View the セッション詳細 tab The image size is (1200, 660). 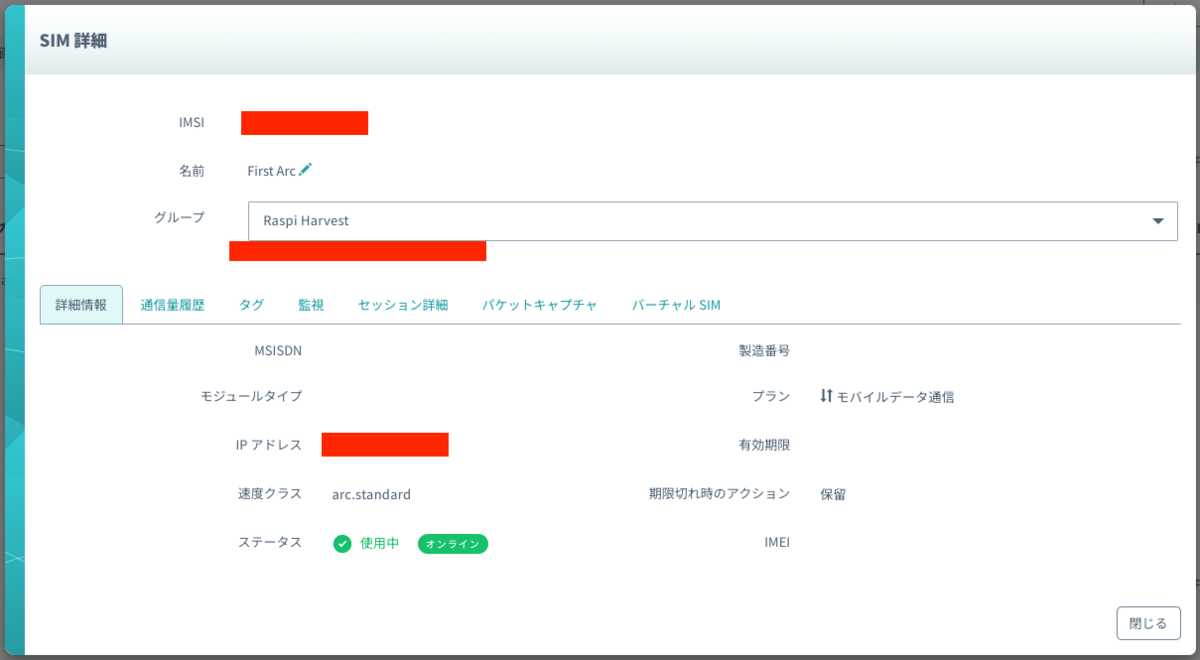coord(402,304)
